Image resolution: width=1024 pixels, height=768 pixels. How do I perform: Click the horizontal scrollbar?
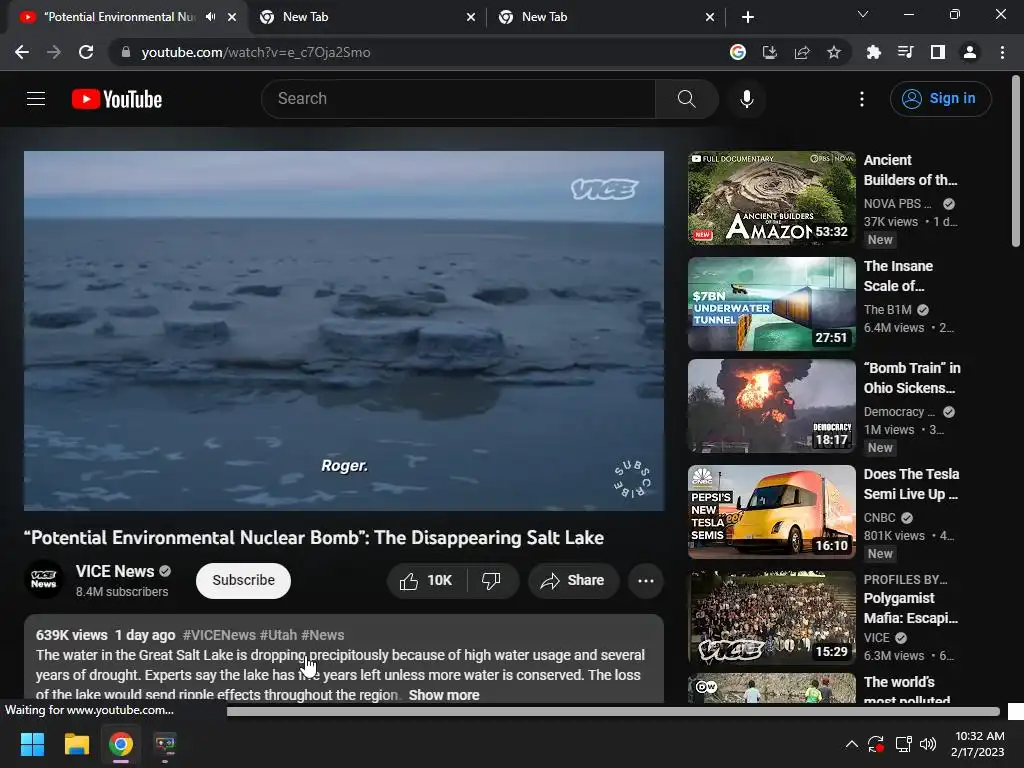[x=613, y=711]
